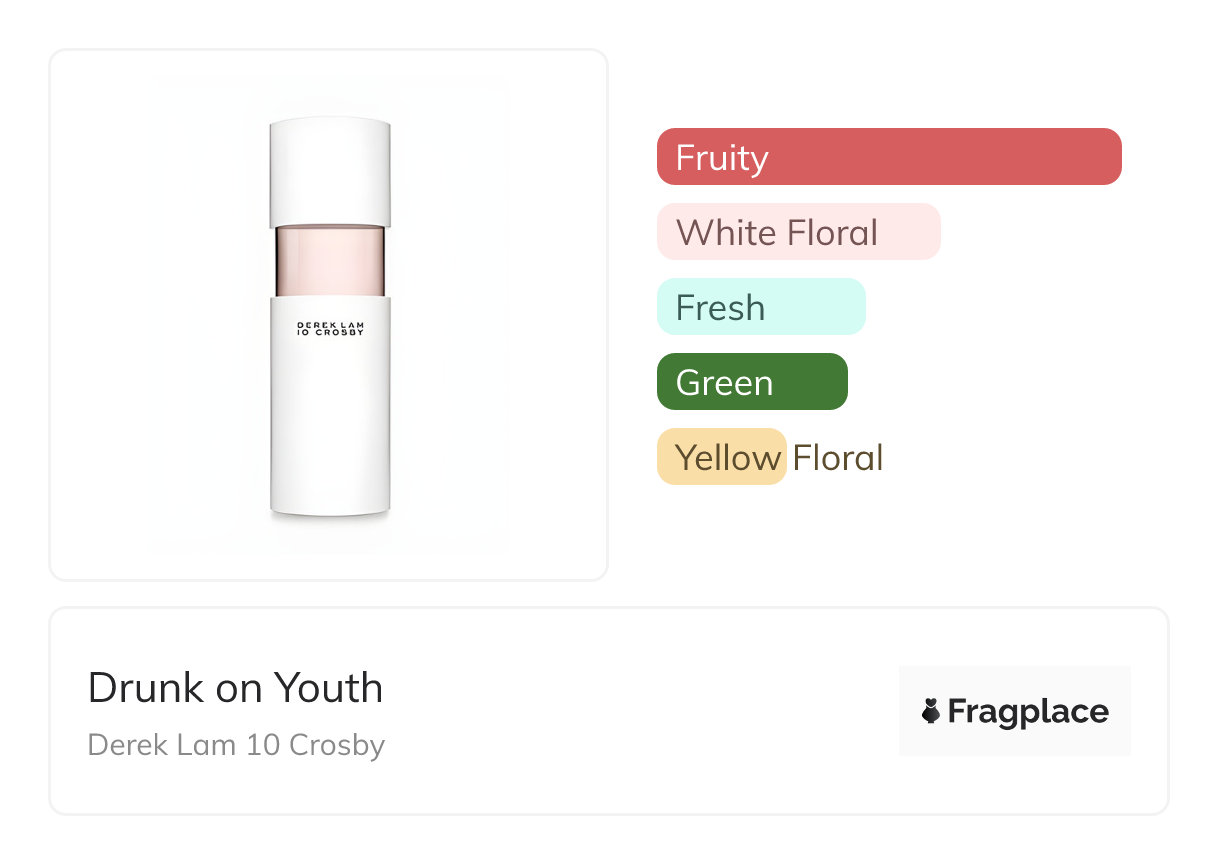Screen dimensions: 1218x864
Task: Click the Green label text
Action: point(724,383)
